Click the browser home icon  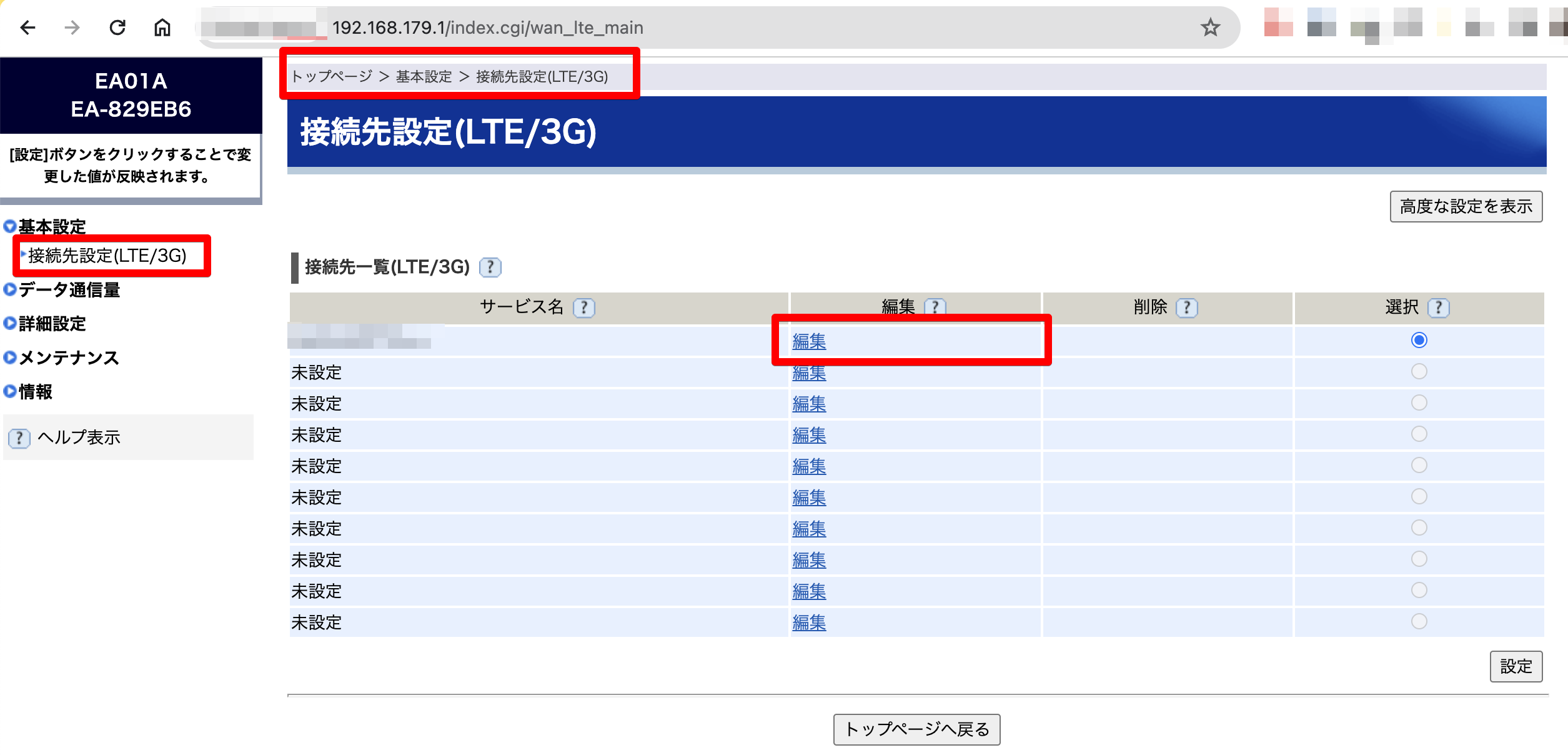point(162,27)
